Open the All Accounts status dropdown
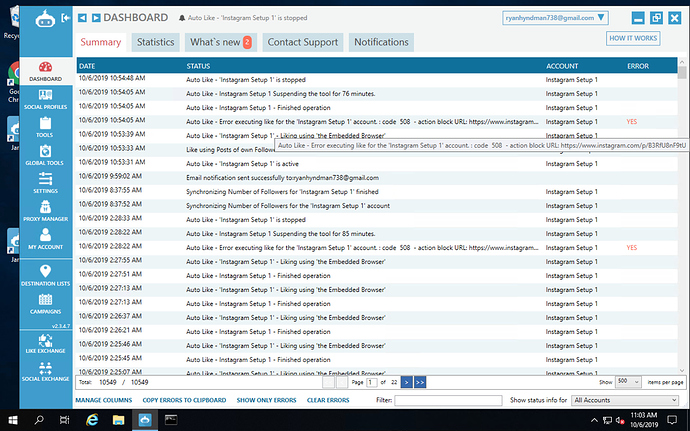This screenshot has height=431, width=690. [x=625, y=400]
